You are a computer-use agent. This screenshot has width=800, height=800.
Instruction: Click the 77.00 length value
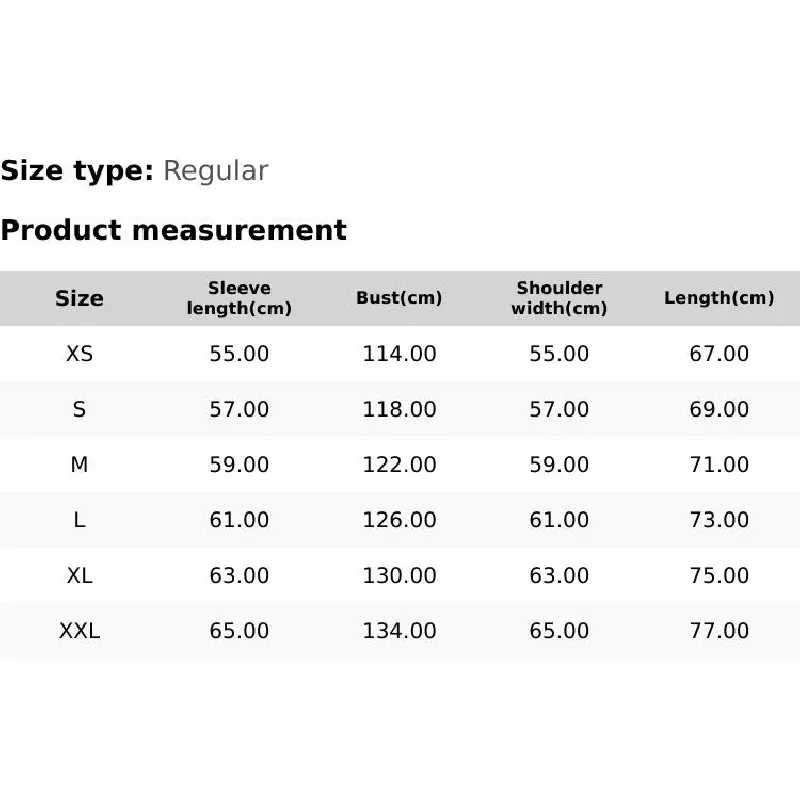coord(719,631)
